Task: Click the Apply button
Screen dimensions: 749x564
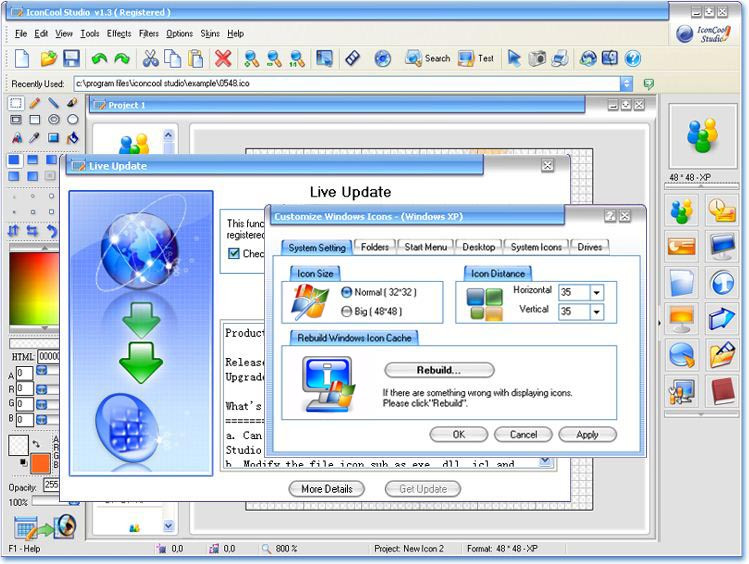Action: [x=588, y=435]
